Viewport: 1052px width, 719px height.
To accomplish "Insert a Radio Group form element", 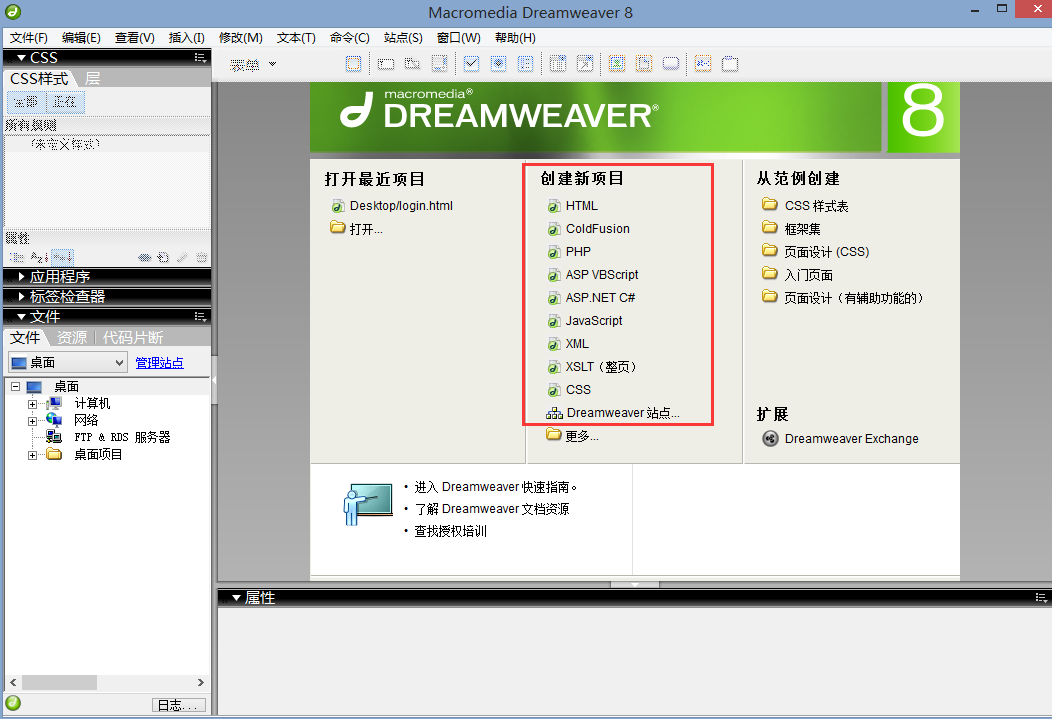I will pyautogui.click(x=525, y=64).
